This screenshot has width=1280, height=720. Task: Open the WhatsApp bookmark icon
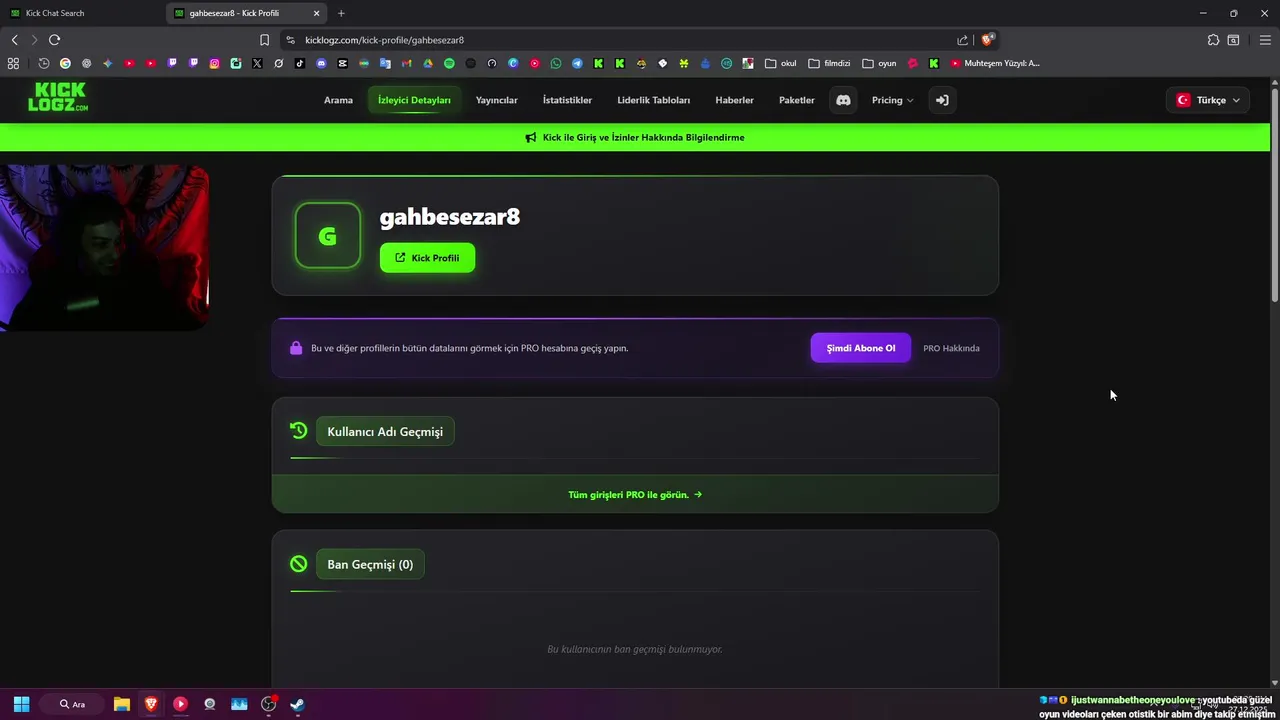coord(556,63)
